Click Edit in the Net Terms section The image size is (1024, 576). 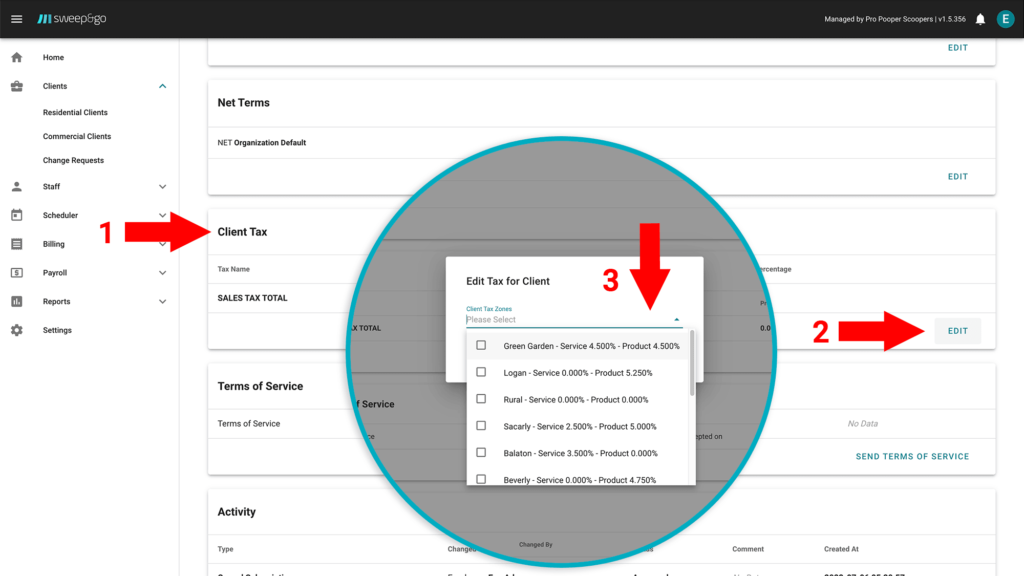(957, 176)
